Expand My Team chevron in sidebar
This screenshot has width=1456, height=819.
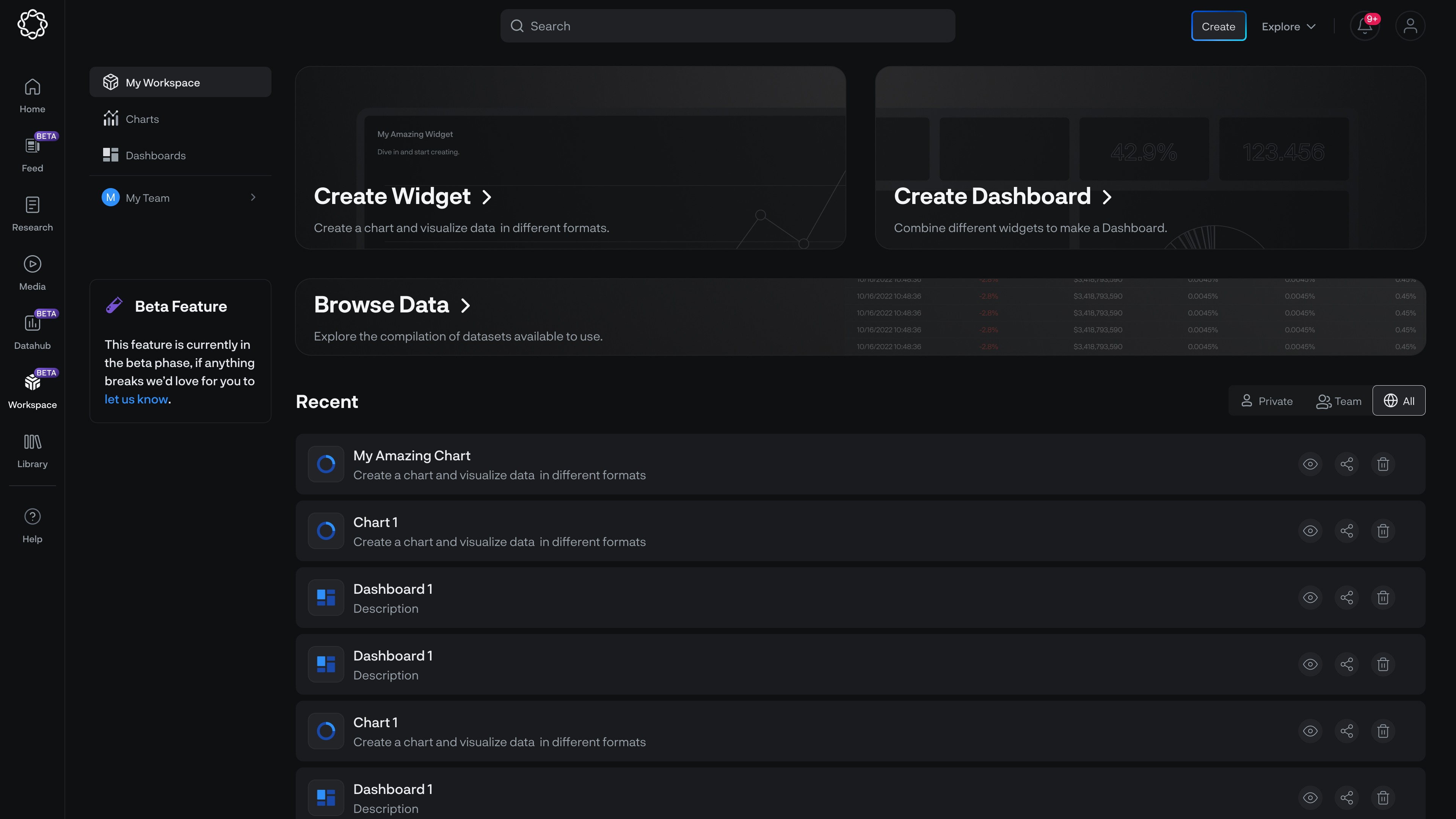(x=253, y=197)
